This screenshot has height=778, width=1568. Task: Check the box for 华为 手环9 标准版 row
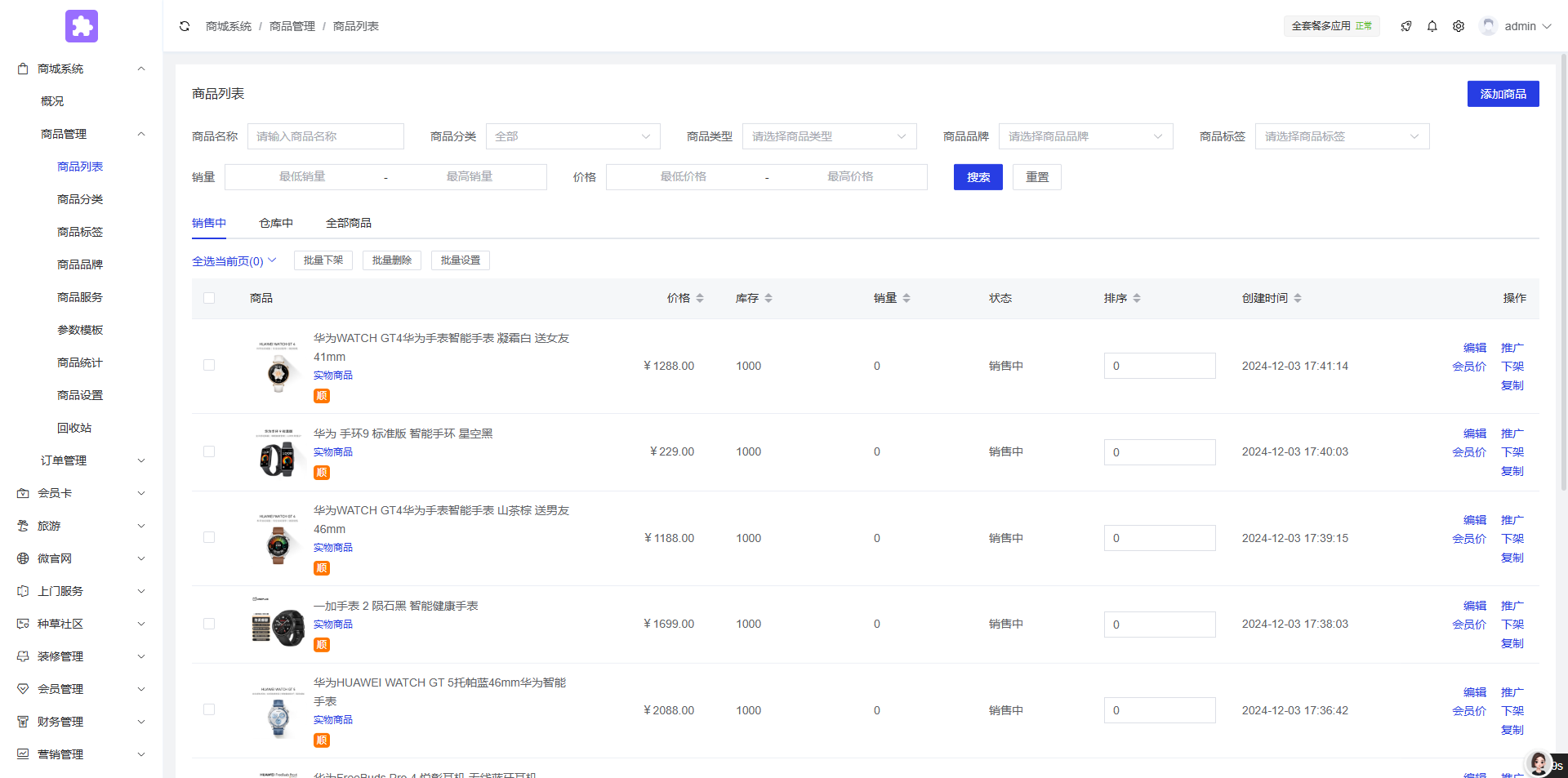pos(209,452)
